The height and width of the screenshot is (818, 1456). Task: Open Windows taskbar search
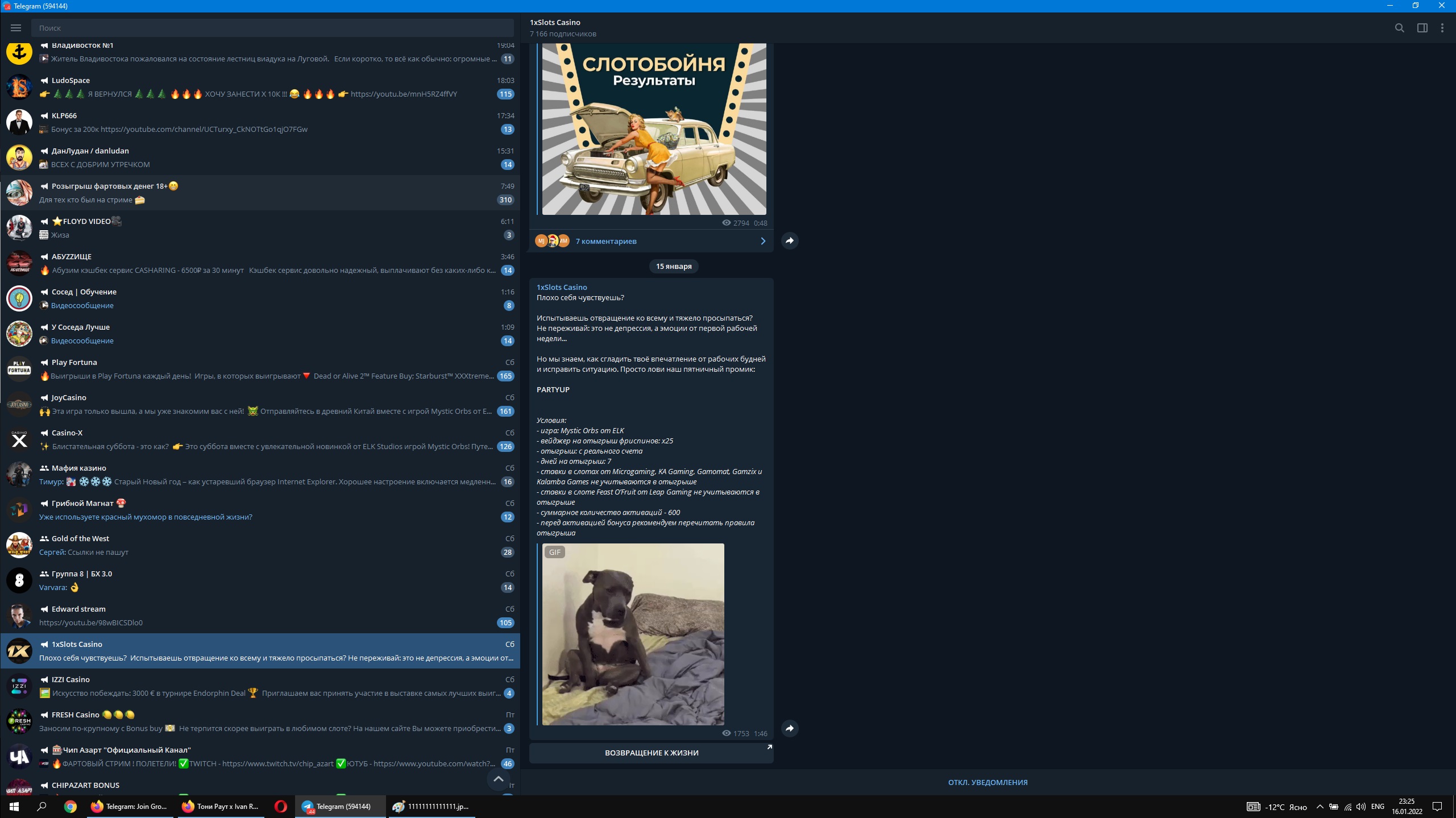click(x=42, y=806)
